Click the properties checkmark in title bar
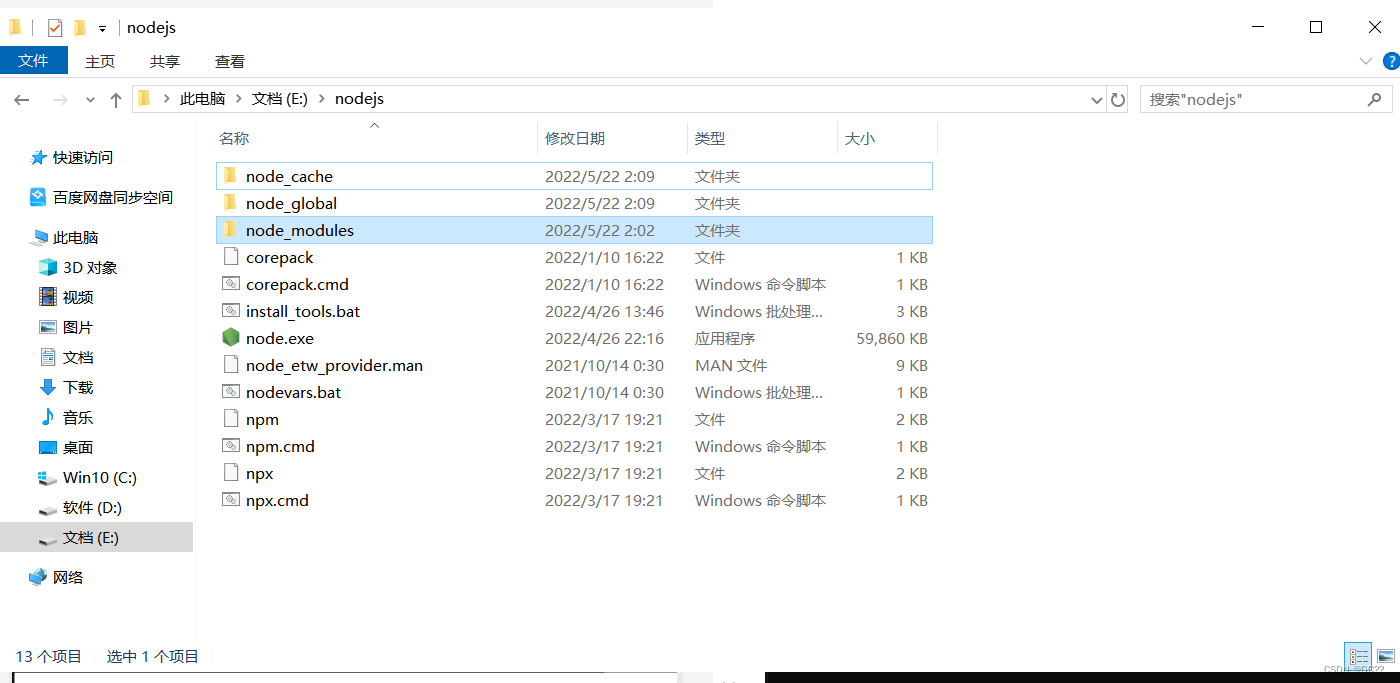This screenshot has height=683, width=1400. tap(55, 27)
